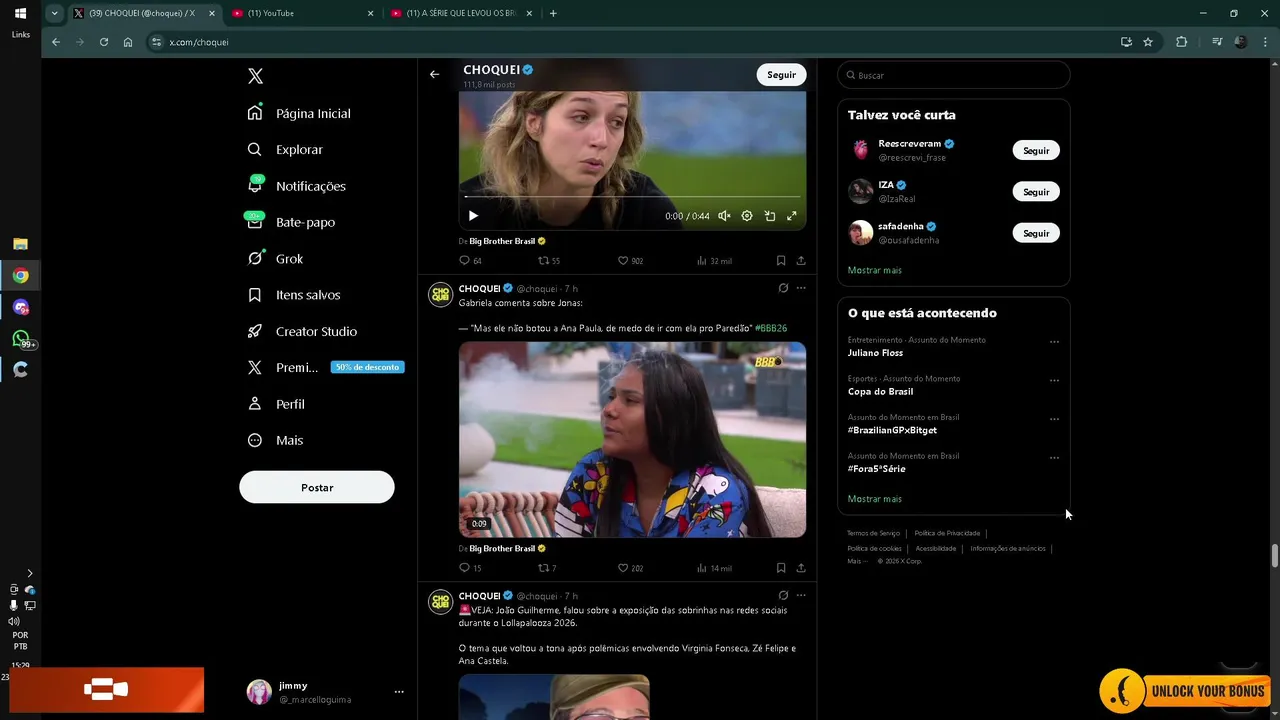Open Premium in the sidebar
The height and width of the screenshot is (720, 1280).
coord(325,368)
